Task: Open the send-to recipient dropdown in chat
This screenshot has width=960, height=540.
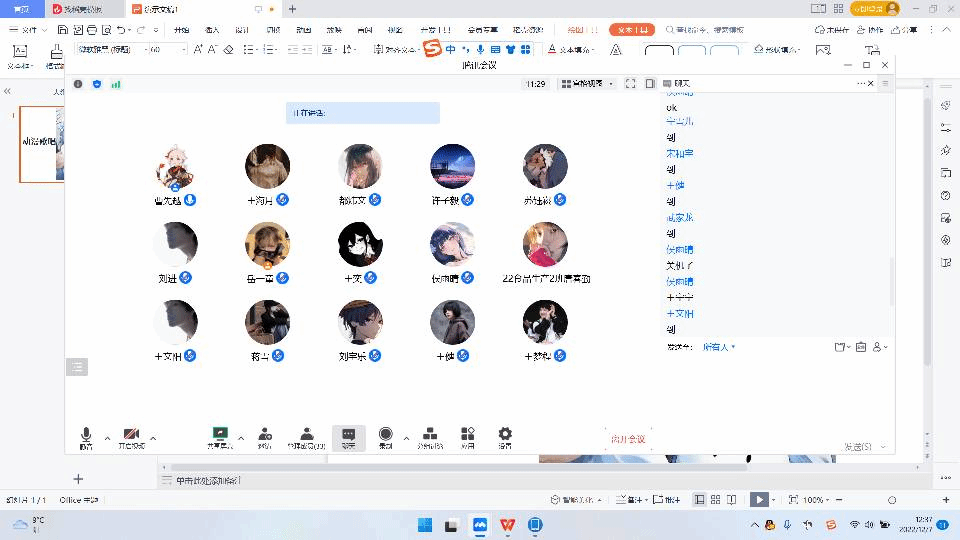Action: [718, 347]
